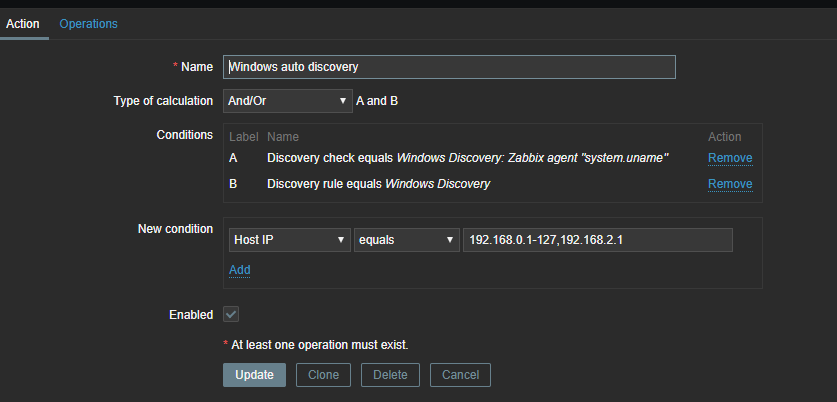Click the Action column header in Conditions table
Image resolution: width=837 pixels, height=402 pixels.
coord(724,136)
